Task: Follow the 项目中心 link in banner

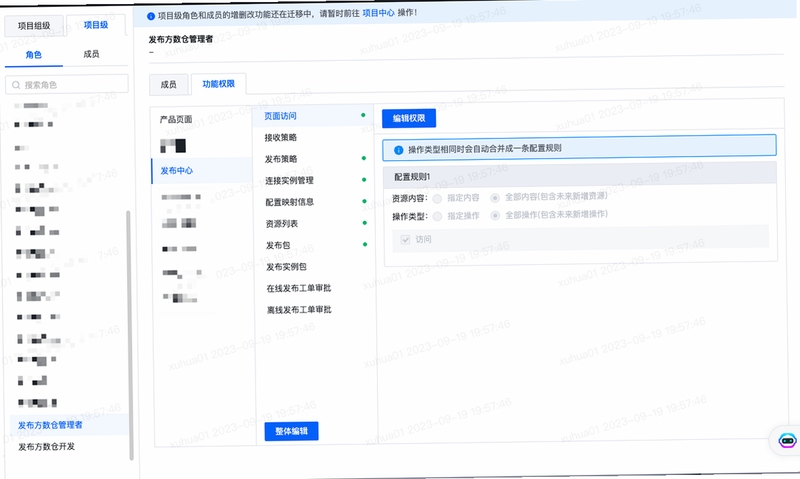Action: pyautogui.click(x=379, y=13)
